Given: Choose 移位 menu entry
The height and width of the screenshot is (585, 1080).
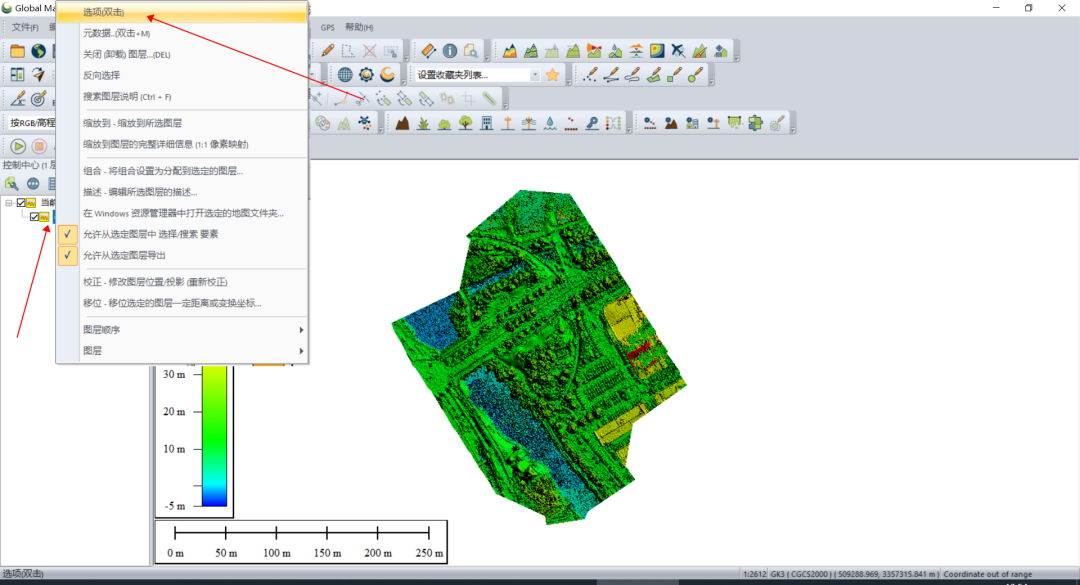Looking at the screenshot, I should pyautogui.click(x=182, y=303).
